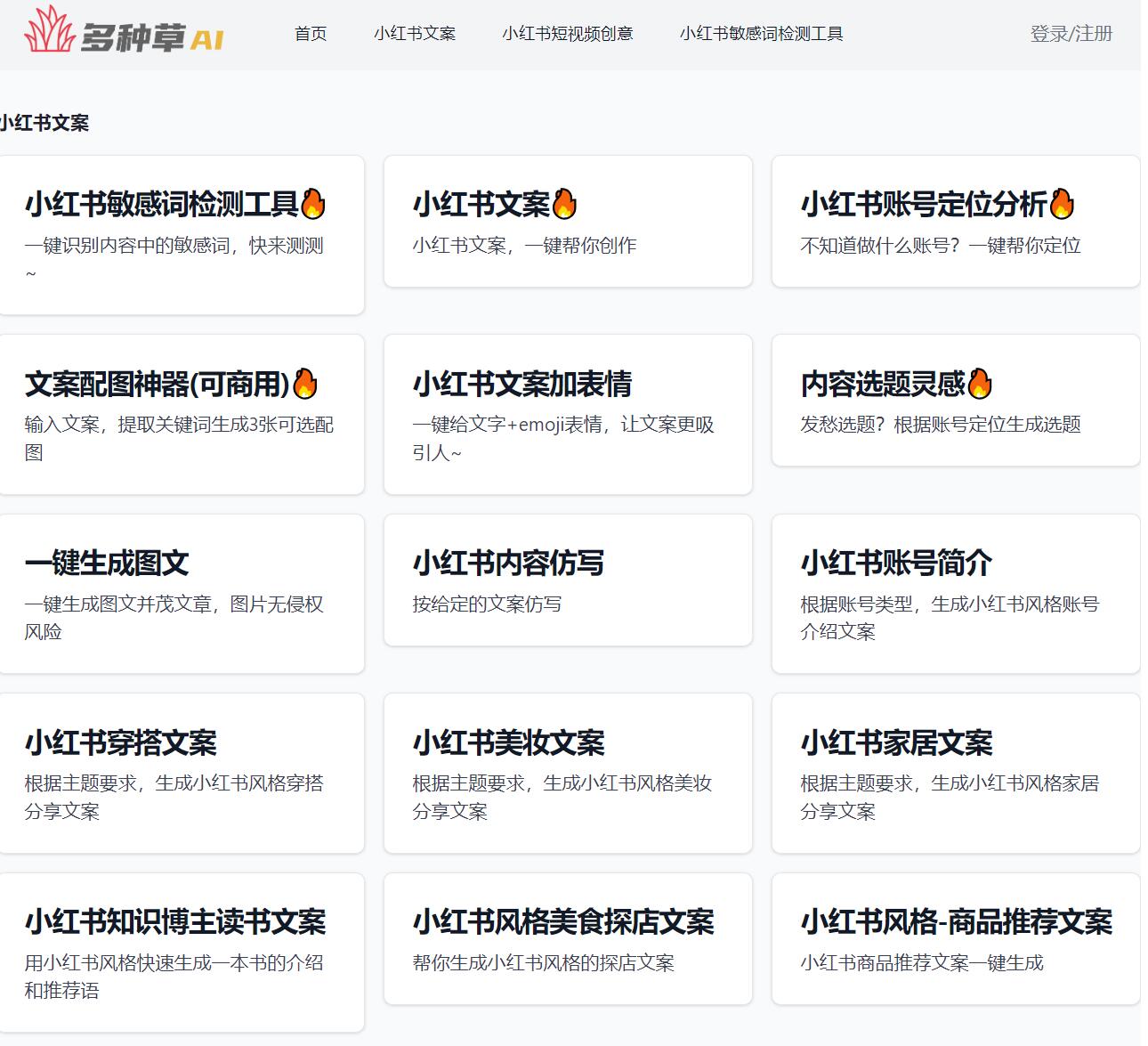Click description 生成小红书风格美妆分享文案

(562, 797)
